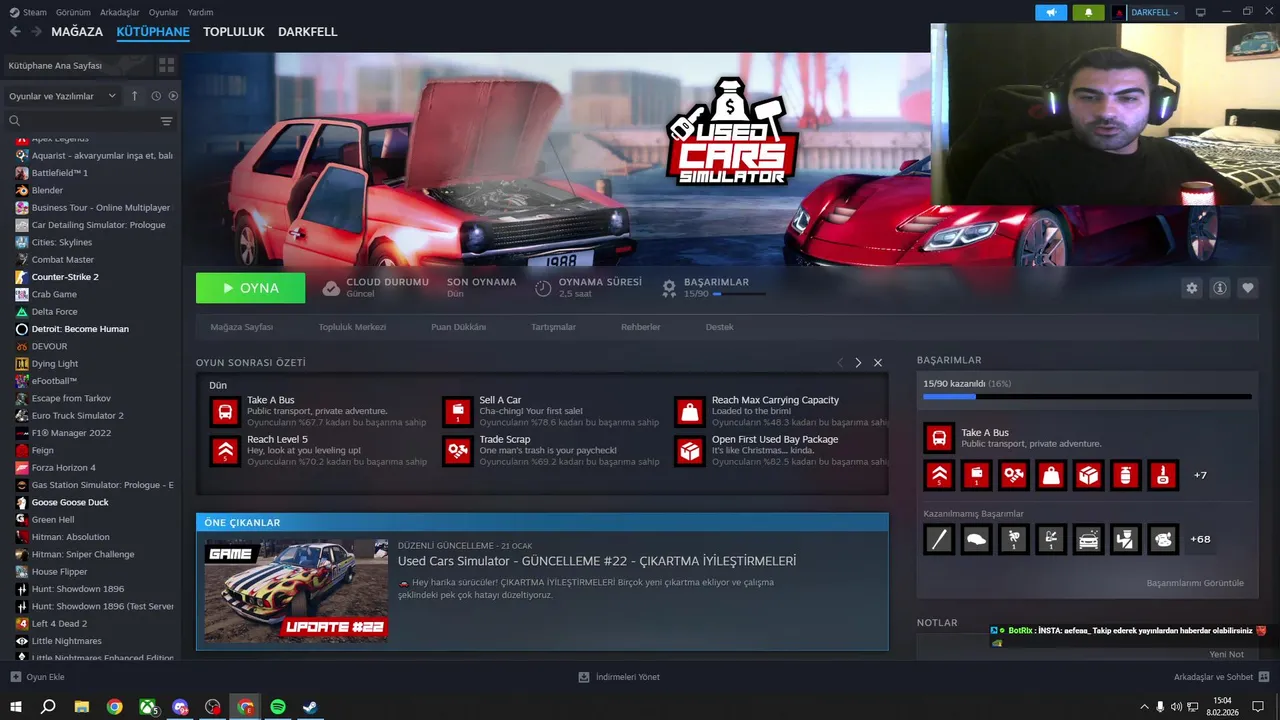Viewport: 1280px width, 720px height.
Task: Click the Reach Level 5 achievement icon
Action: [225, 451]
